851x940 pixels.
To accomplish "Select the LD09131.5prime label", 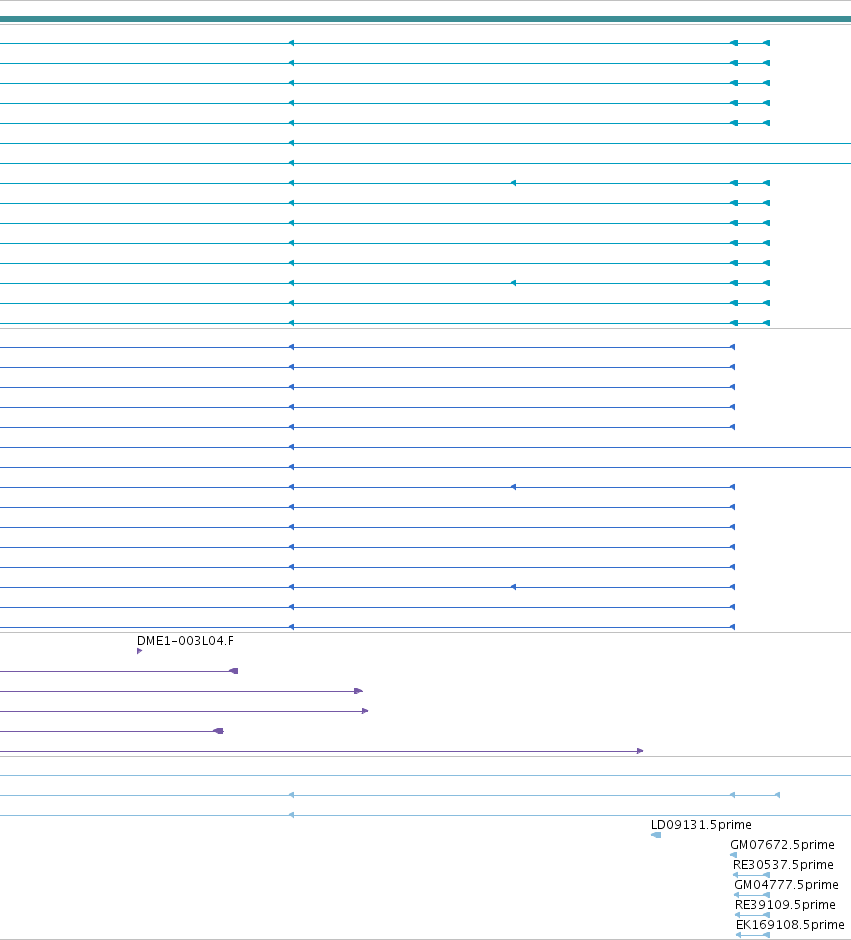I will click(701, 825).
